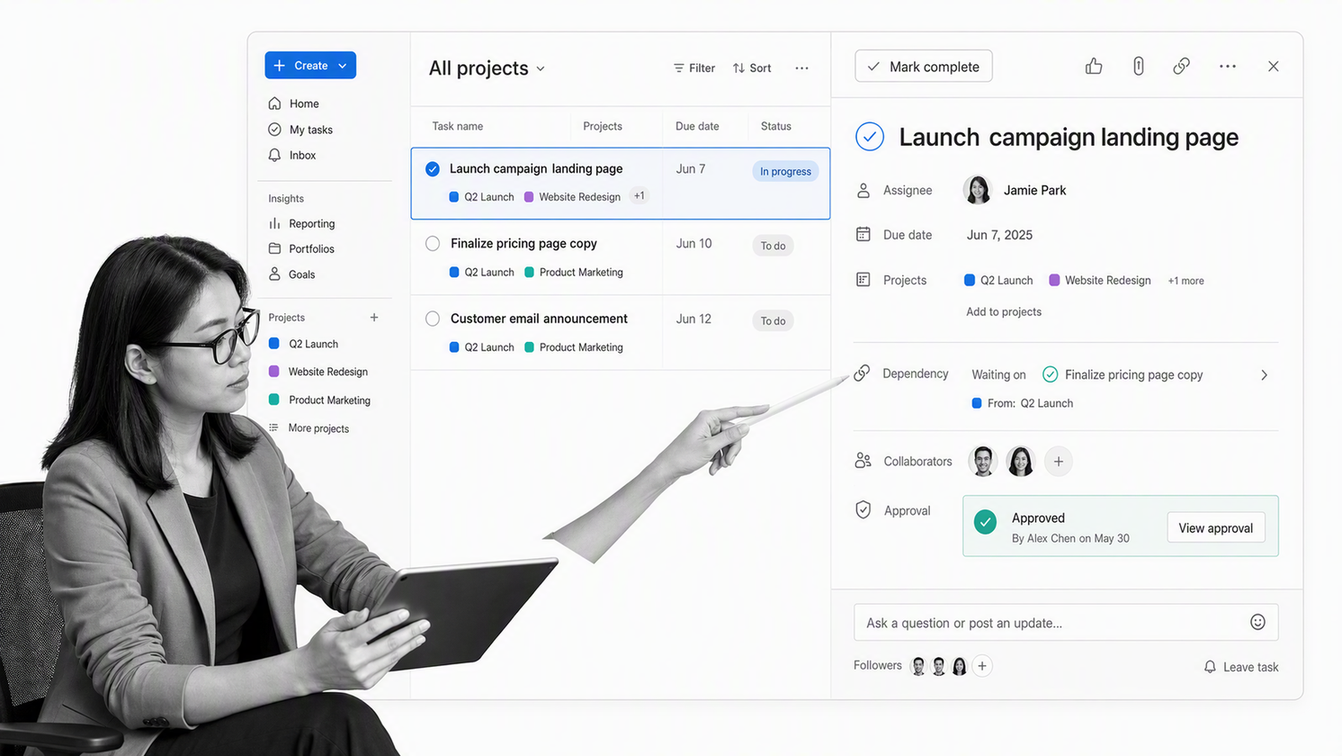Screen dimensions: 1342x756
Task: Check off Customer email announcement task
Action: point(432,318)
